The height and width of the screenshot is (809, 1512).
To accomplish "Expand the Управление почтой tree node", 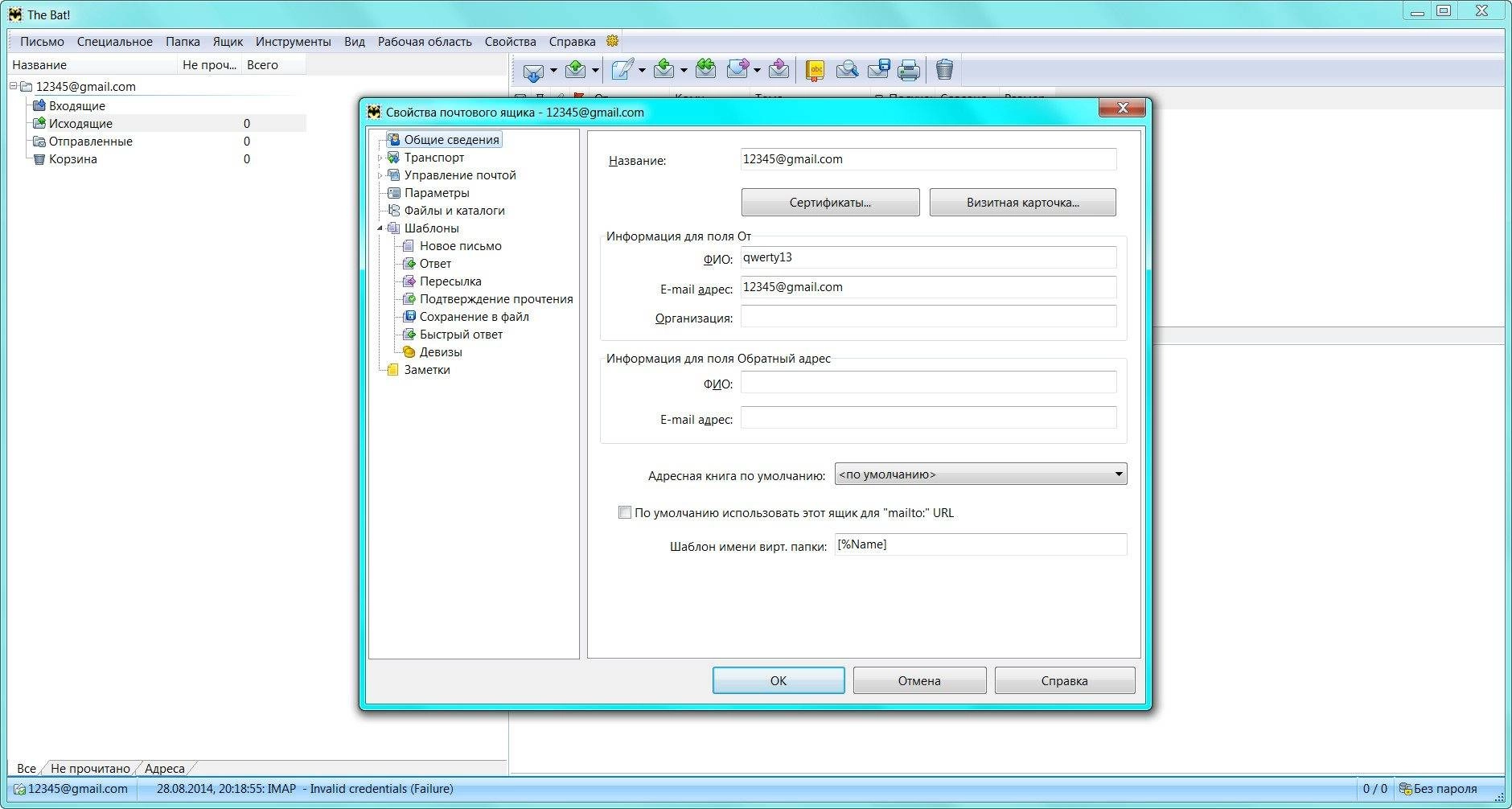I will click(x=380, y=175).
